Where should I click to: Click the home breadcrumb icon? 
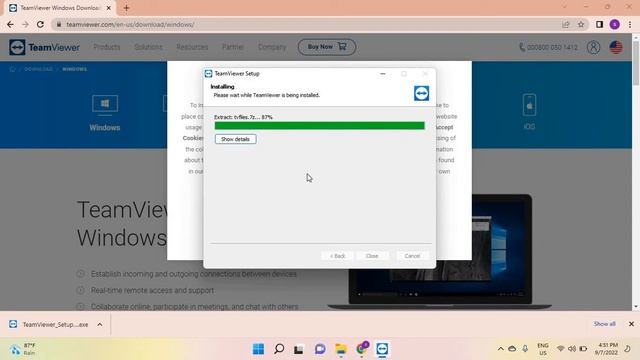point(12,69)
